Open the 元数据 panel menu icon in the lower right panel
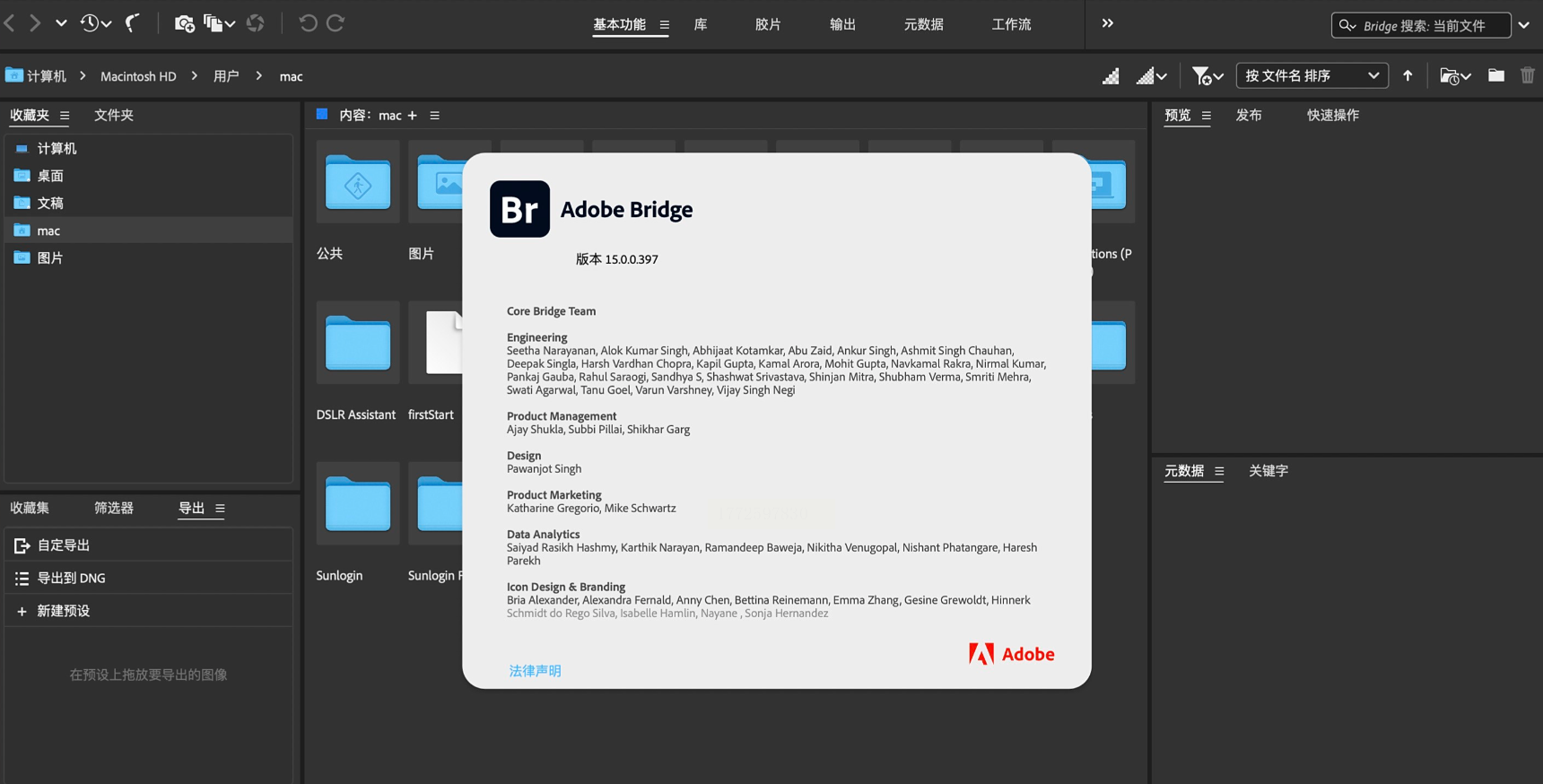The height and width of the screenshot is (784, 1543). click(x=1219, y=471)
